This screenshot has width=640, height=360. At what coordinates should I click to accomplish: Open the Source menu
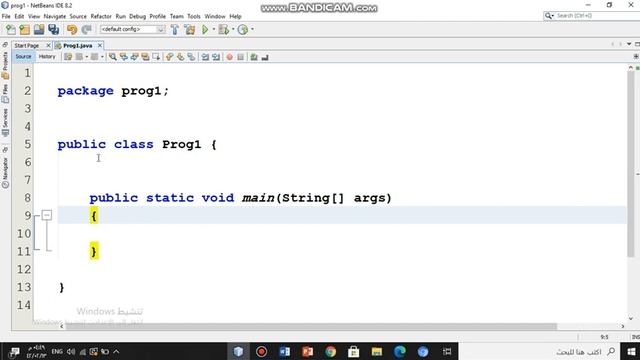78,16
